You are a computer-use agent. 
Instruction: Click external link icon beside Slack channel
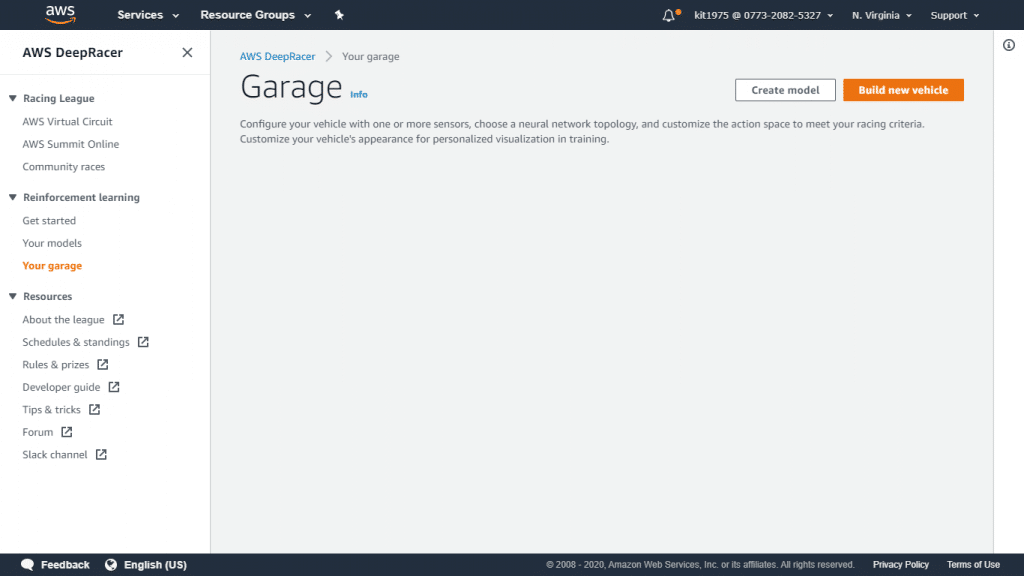click(101, 455)
